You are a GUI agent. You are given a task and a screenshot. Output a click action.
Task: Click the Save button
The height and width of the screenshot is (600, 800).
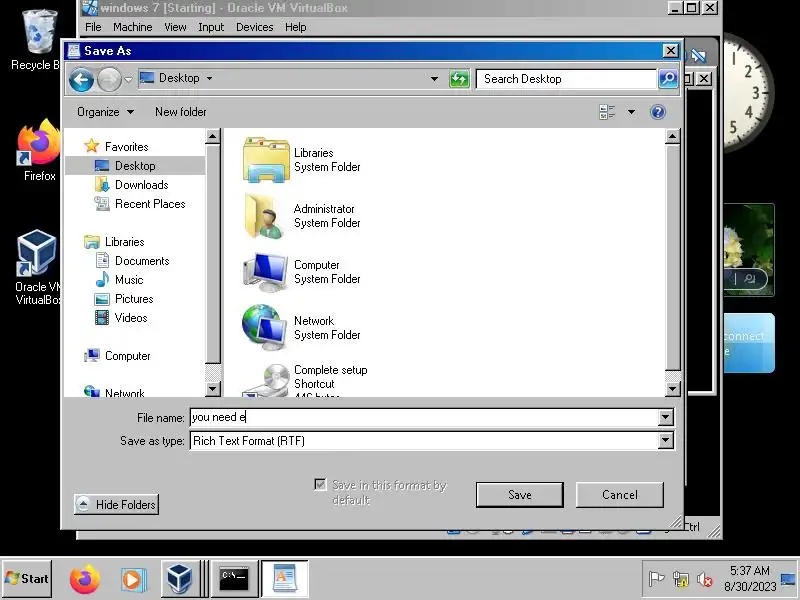(x=519, y=495)
